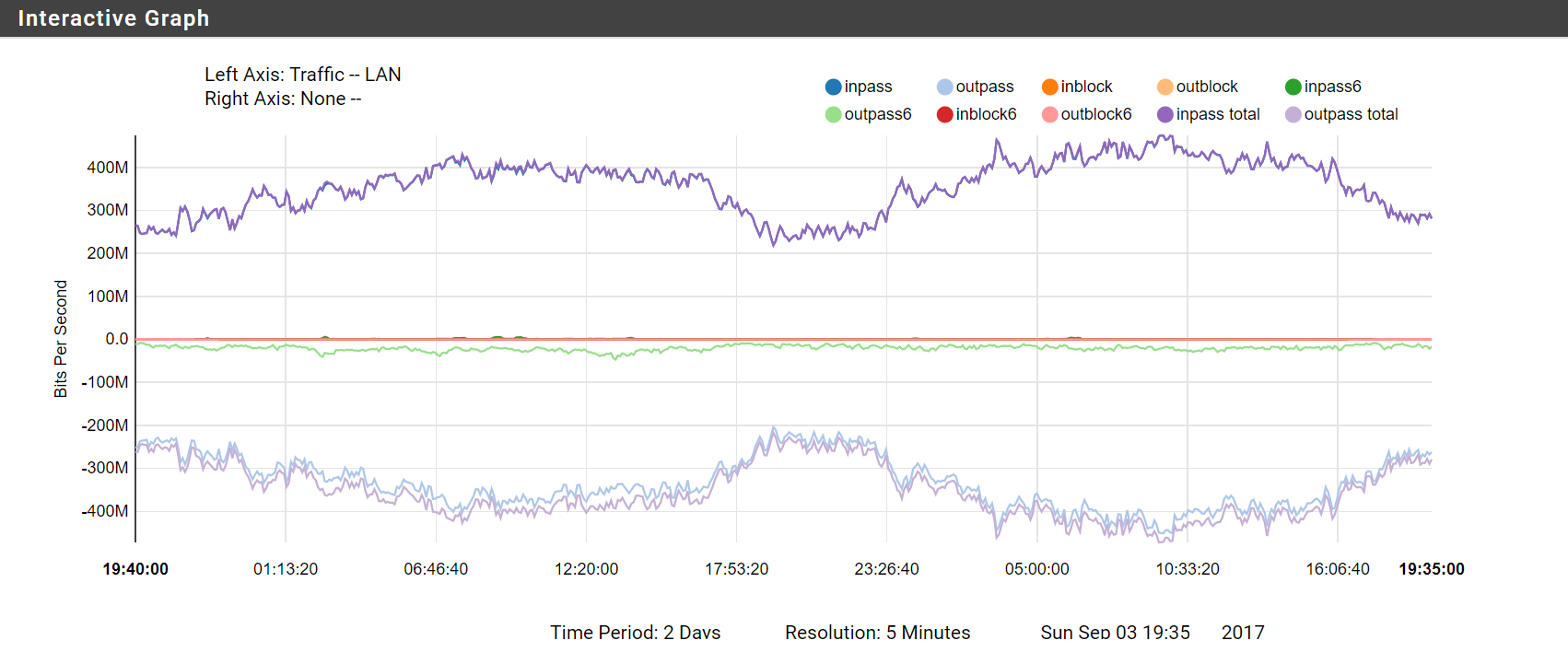The height and width of the screenshot is (652, 1568).
Task: Click the Left Axis Traffic LAN text
Action: pos(303,75)
